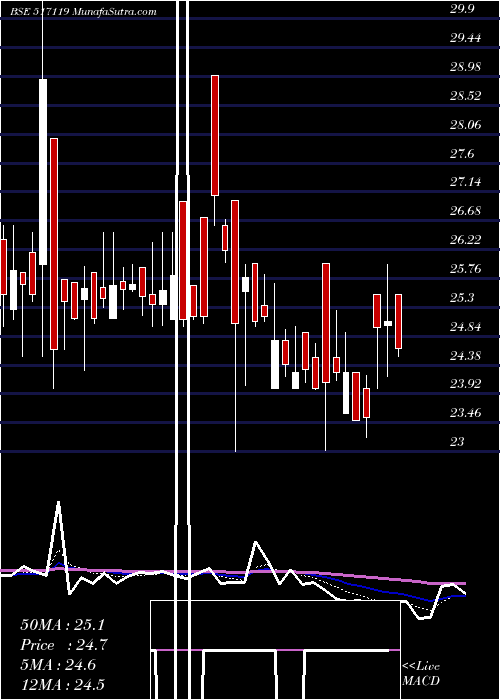Click the 23.46 price axis label
The width and height of the screenshot is (500, 700).
tap(465, 413)
